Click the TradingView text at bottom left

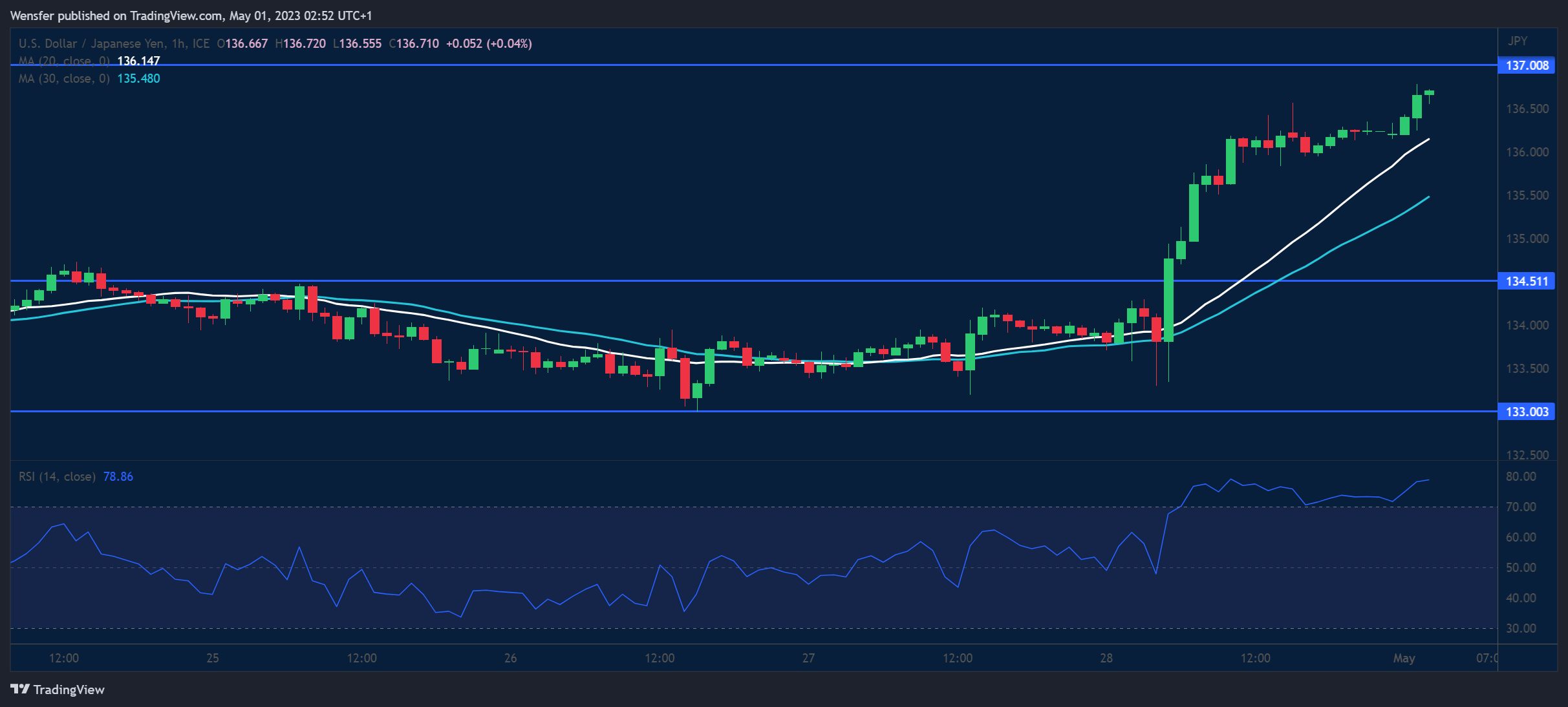pos(69,690)
